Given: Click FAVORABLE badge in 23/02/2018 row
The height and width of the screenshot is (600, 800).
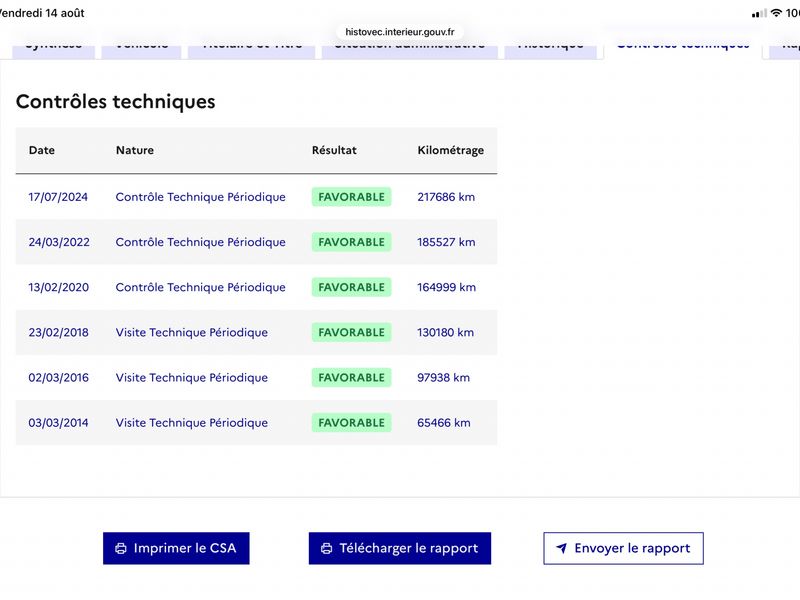Looking at the screenshot, I should click(352, 332).
